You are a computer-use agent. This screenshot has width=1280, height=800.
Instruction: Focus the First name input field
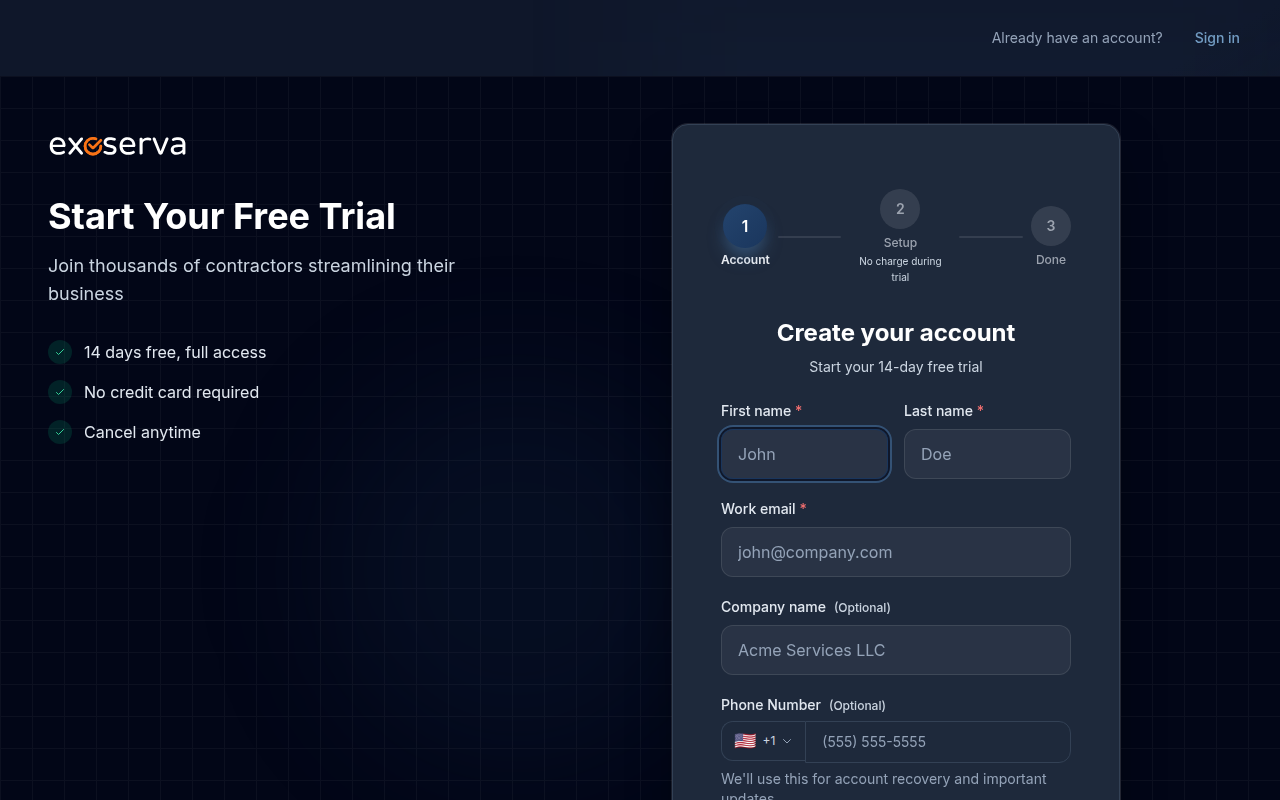click(x=805, y=454)
